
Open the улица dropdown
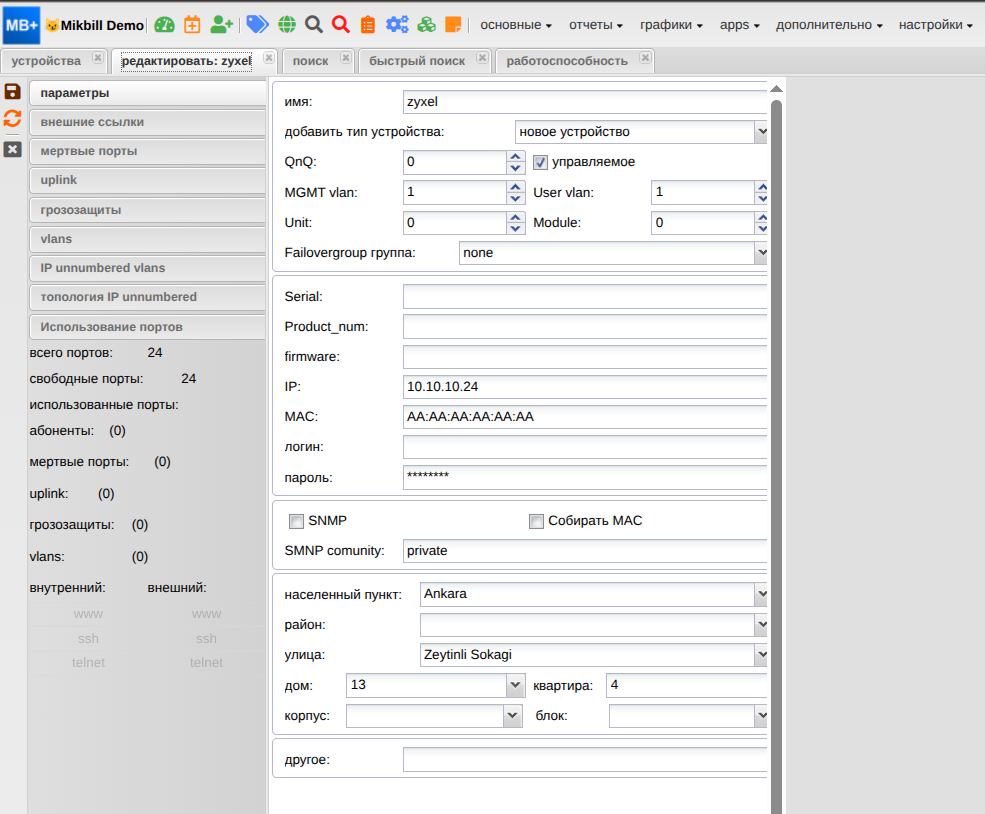point(761,654)
